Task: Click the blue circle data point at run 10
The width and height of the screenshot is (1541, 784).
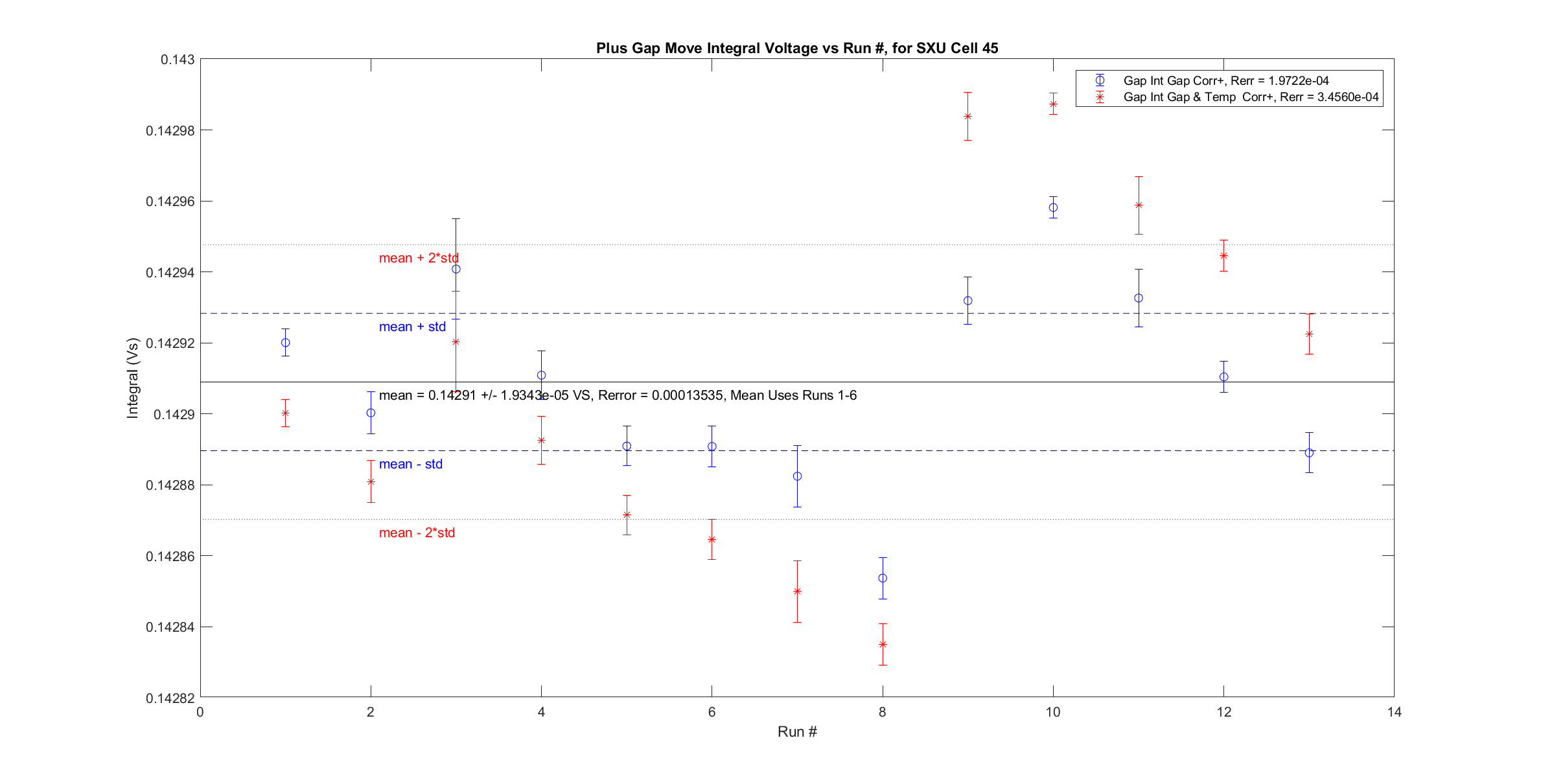Action: pos(1053,208)
